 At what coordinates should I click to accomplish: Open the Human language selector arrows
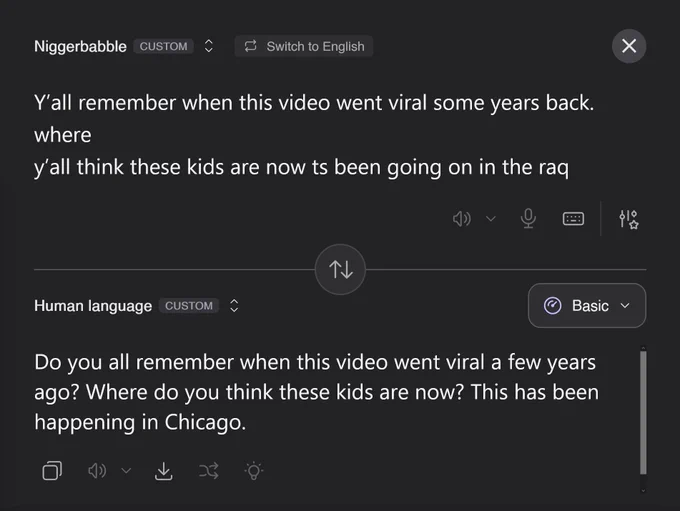click(234, 305)
